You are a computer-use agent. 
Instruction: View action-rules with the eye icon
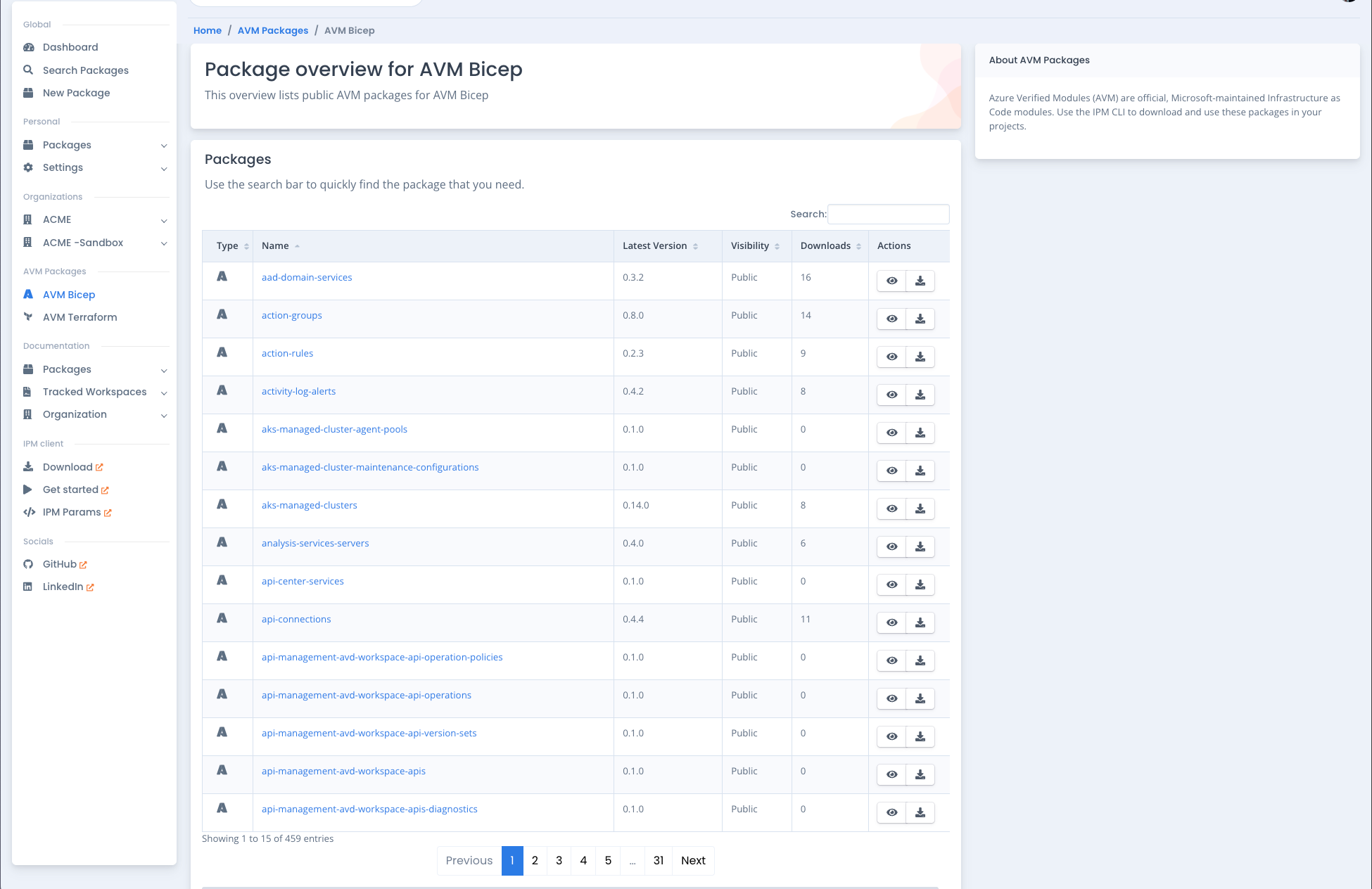[x=891, y=357]
